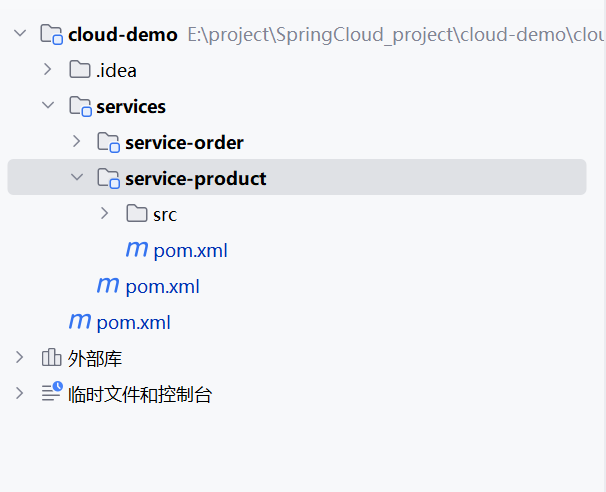Click the services module folder icon
The image size is (606, 492).
[80, 106]
